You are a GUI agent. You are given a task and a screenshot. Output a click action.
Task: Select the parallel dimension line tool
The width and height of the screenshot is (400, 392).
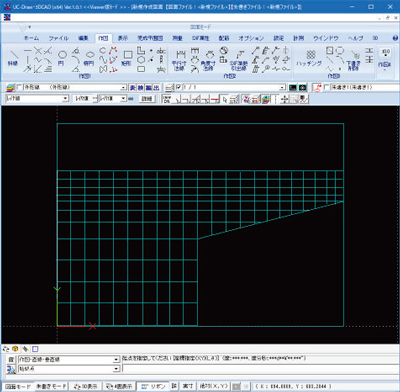180,60
